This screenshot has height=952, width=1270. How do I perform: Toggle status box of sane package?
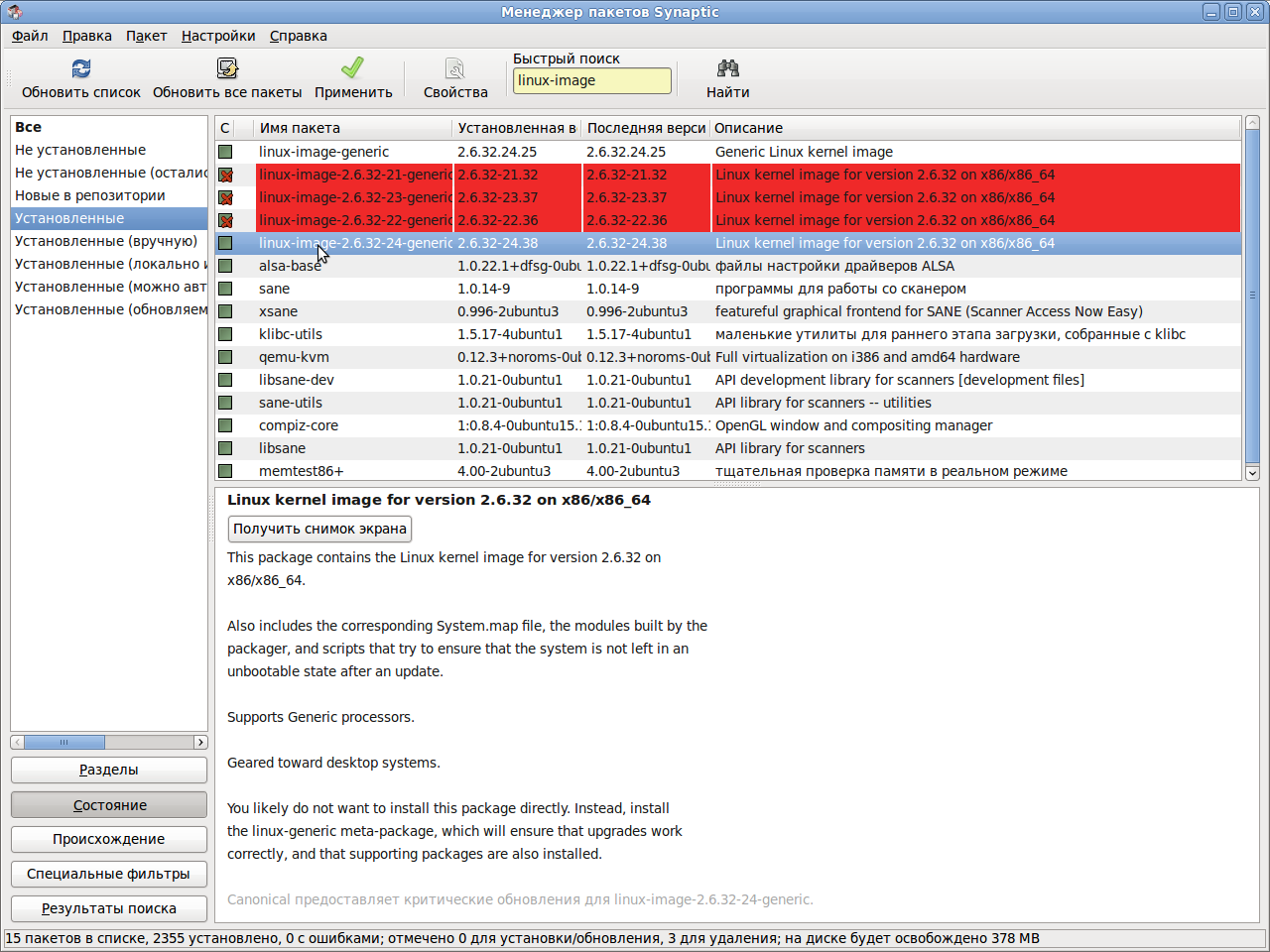click(225, 289)
